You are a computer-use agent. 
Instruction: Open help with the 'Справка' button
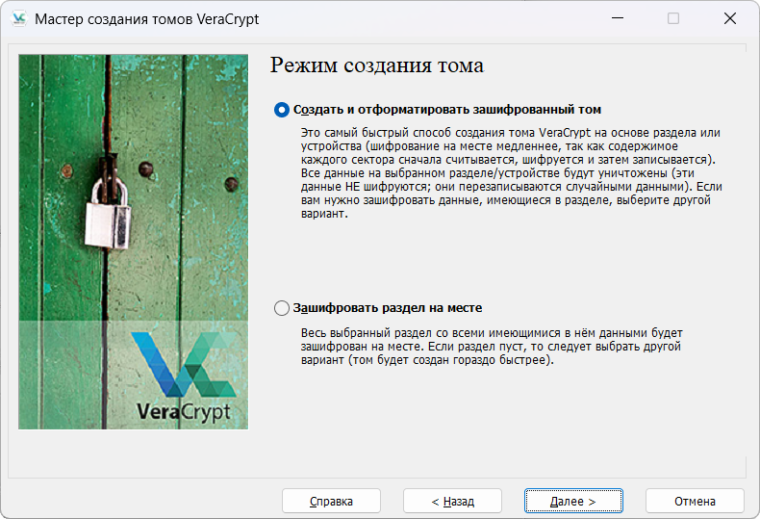(331, 501)
